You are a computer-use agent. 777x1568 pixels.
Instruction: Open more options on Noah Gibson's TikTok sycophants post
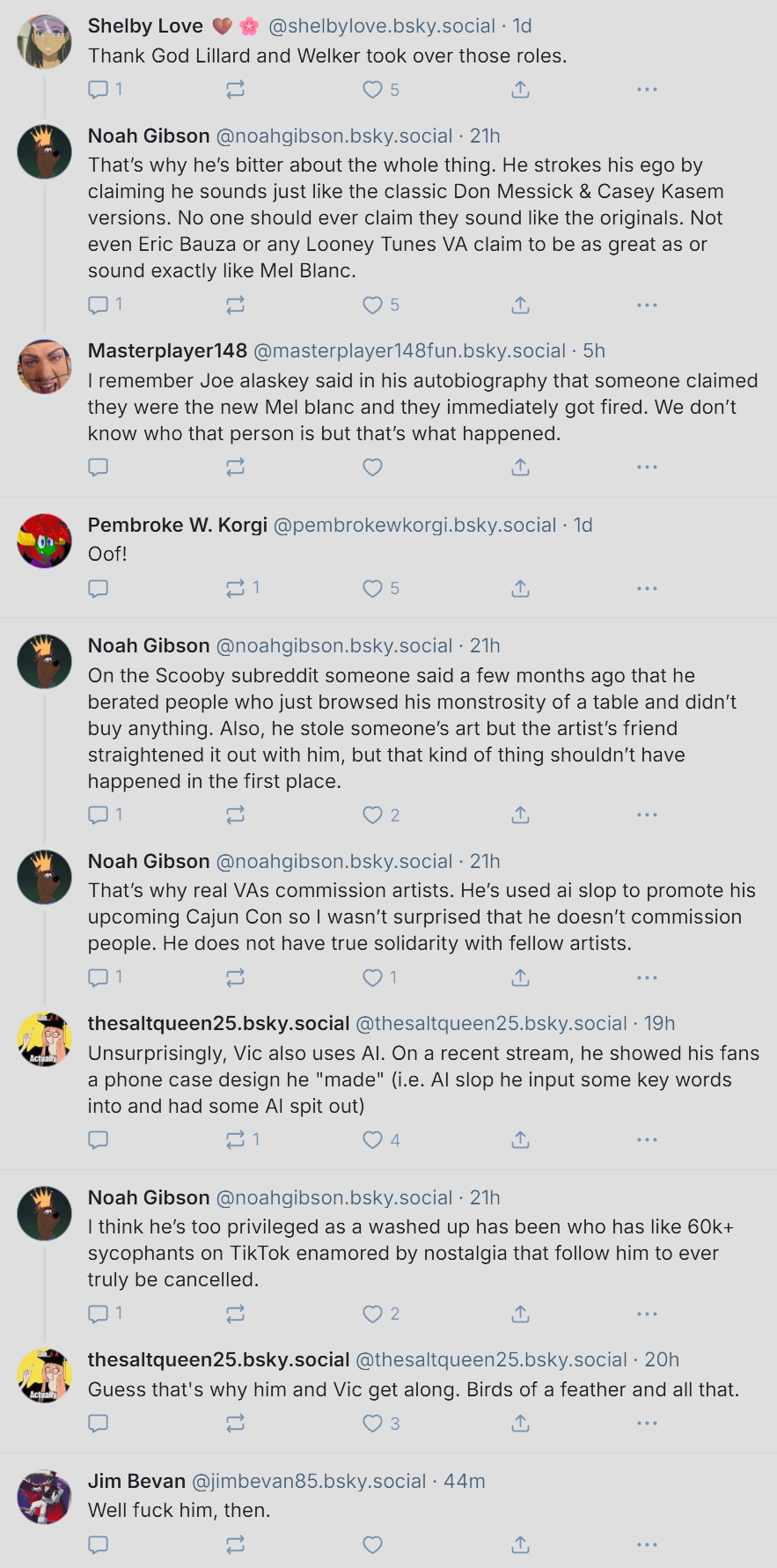647,1314
